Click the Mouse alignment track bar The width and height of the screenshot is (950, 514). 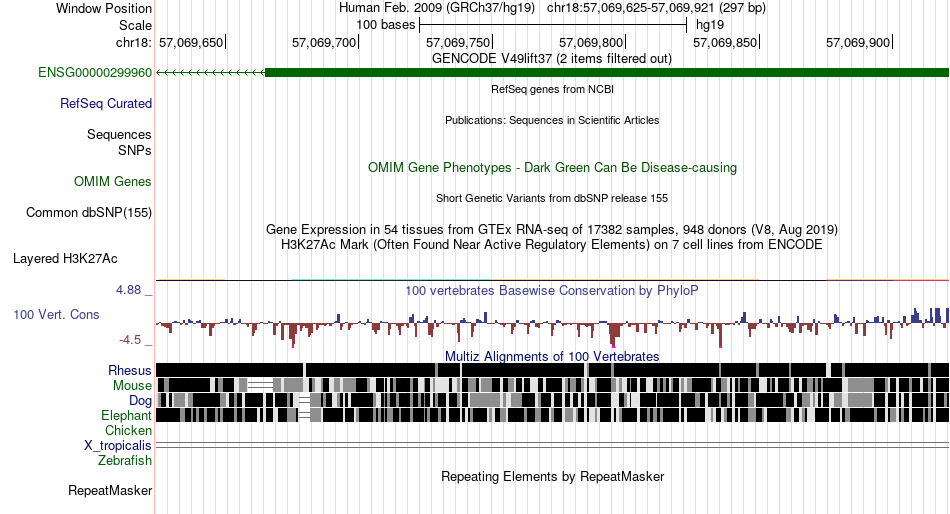pyautogui.click(x=552, y=385)
